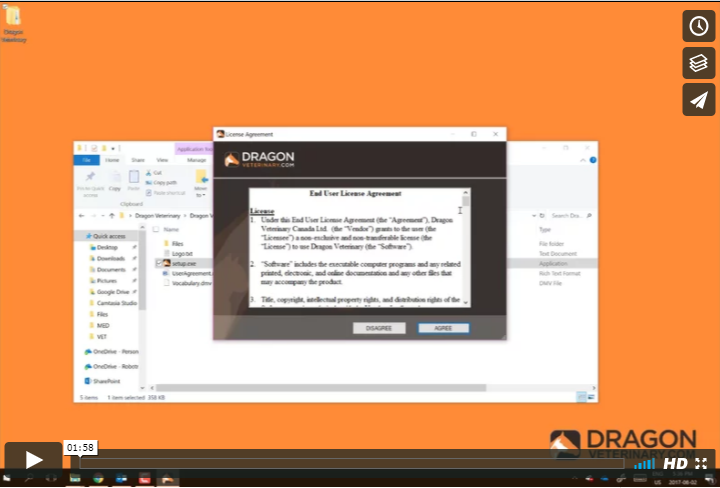Expand address bar history dropdown
Screen dimensions: 720x488
point(534,215)
